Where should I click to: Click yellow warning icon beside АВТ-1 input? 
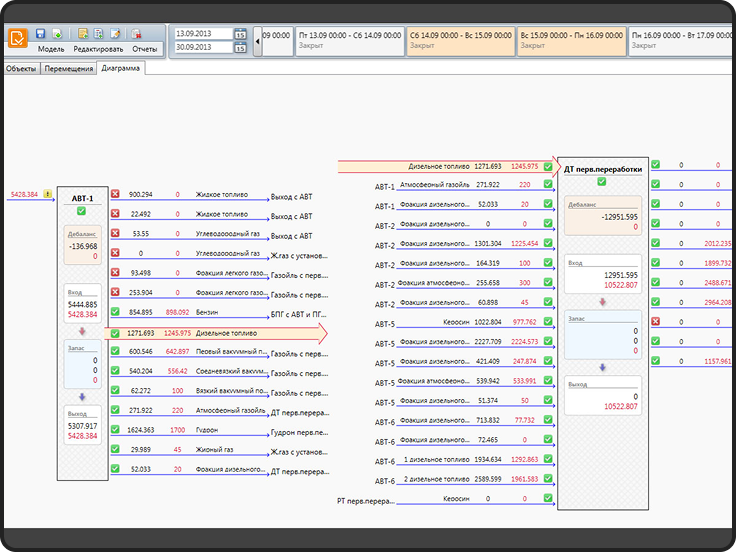47,194
